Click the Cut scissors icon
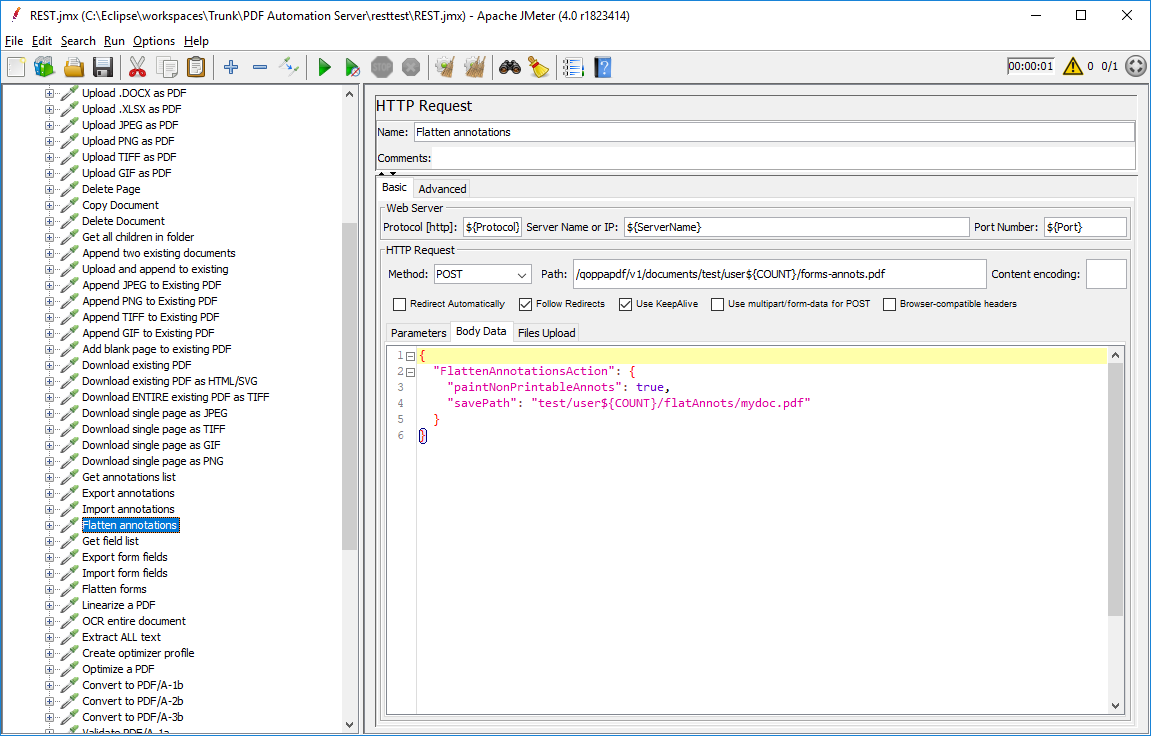Image resolution: width=1151 pixels, height=736 pixels. coord(137,68)
